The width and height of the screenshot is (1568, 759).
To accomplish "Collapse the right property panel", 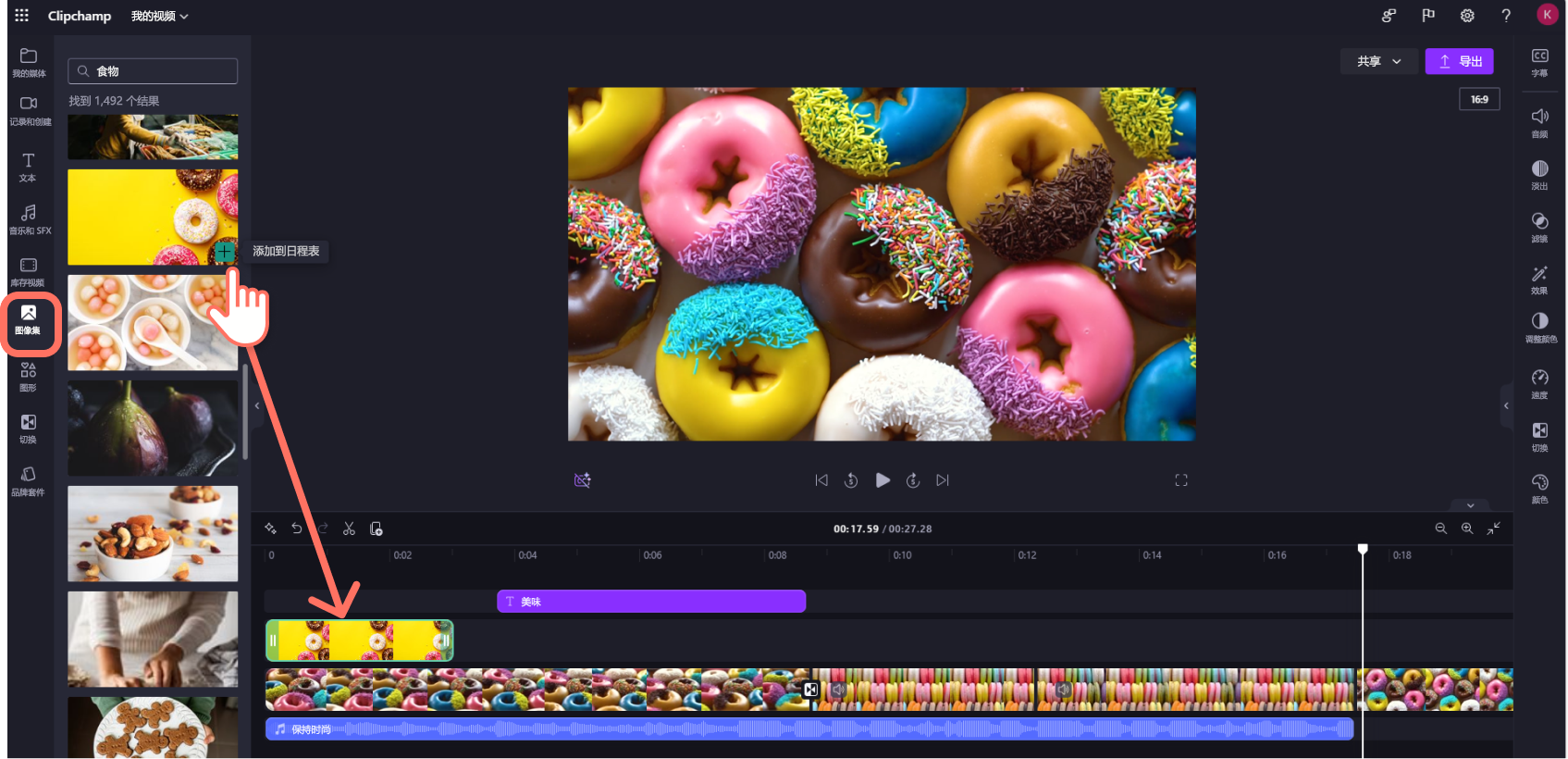I will pos(1506,405).
